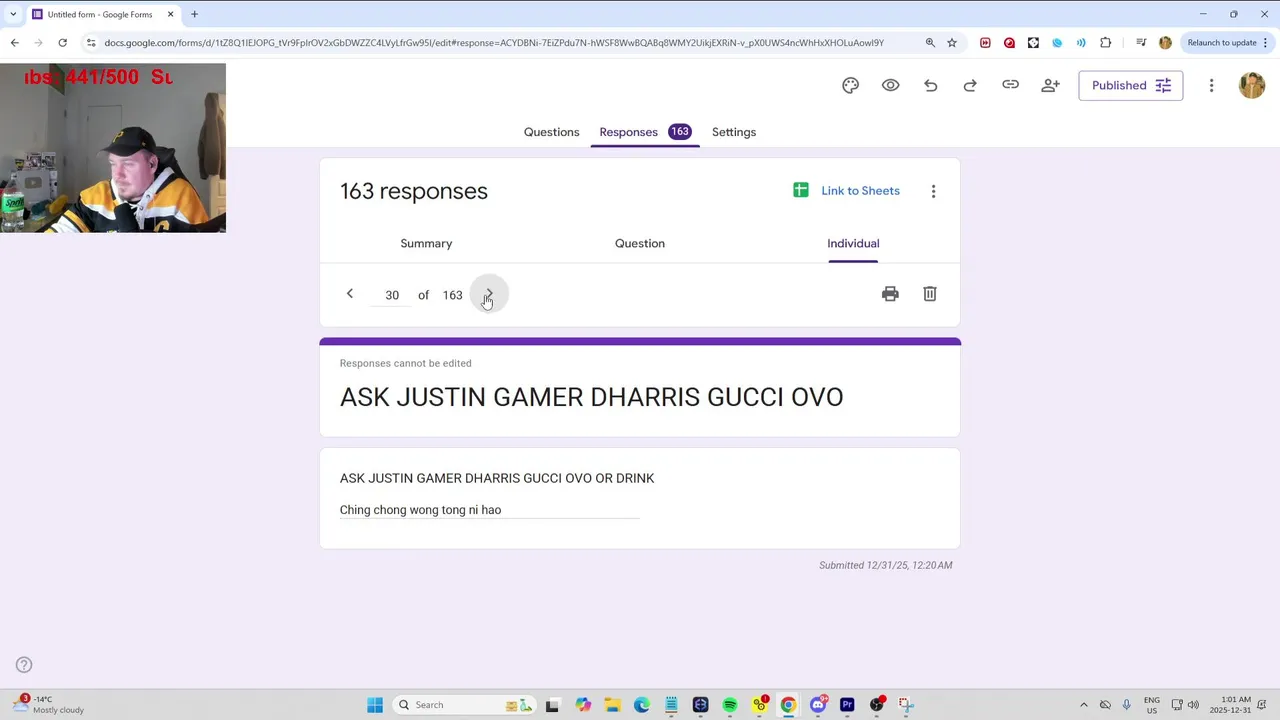The image size is (1280, 720).
Task: Click Relaunch to update button
Action: point(1228,43)
